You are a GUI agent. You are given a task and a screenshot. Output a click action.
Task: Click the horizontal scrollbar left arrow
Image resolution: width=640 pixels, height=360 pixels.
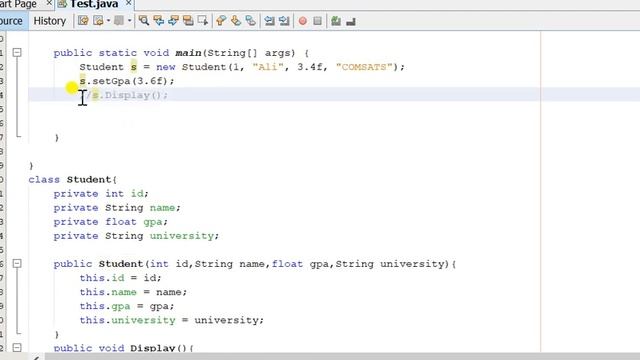tap(36, 357)
